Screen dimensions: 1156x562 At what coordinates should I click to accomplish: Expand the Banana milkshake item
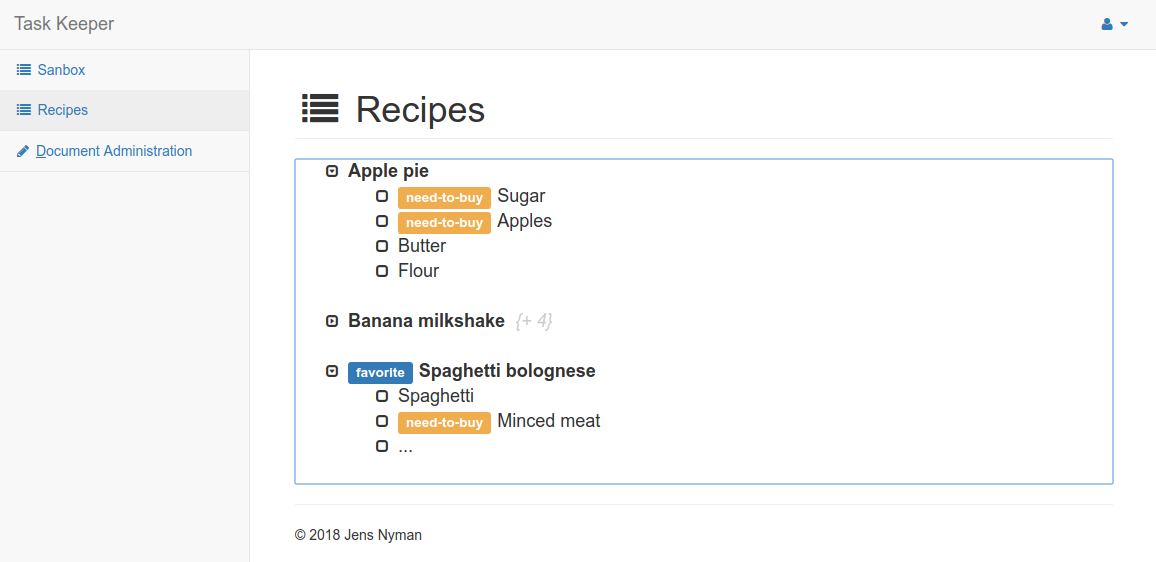click(332, 321)
